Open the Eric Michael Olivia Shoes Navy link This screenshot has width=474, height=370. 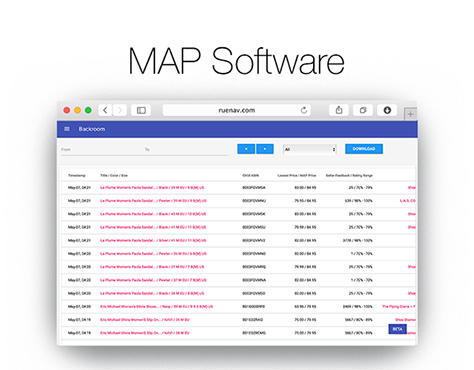point(156,307)
